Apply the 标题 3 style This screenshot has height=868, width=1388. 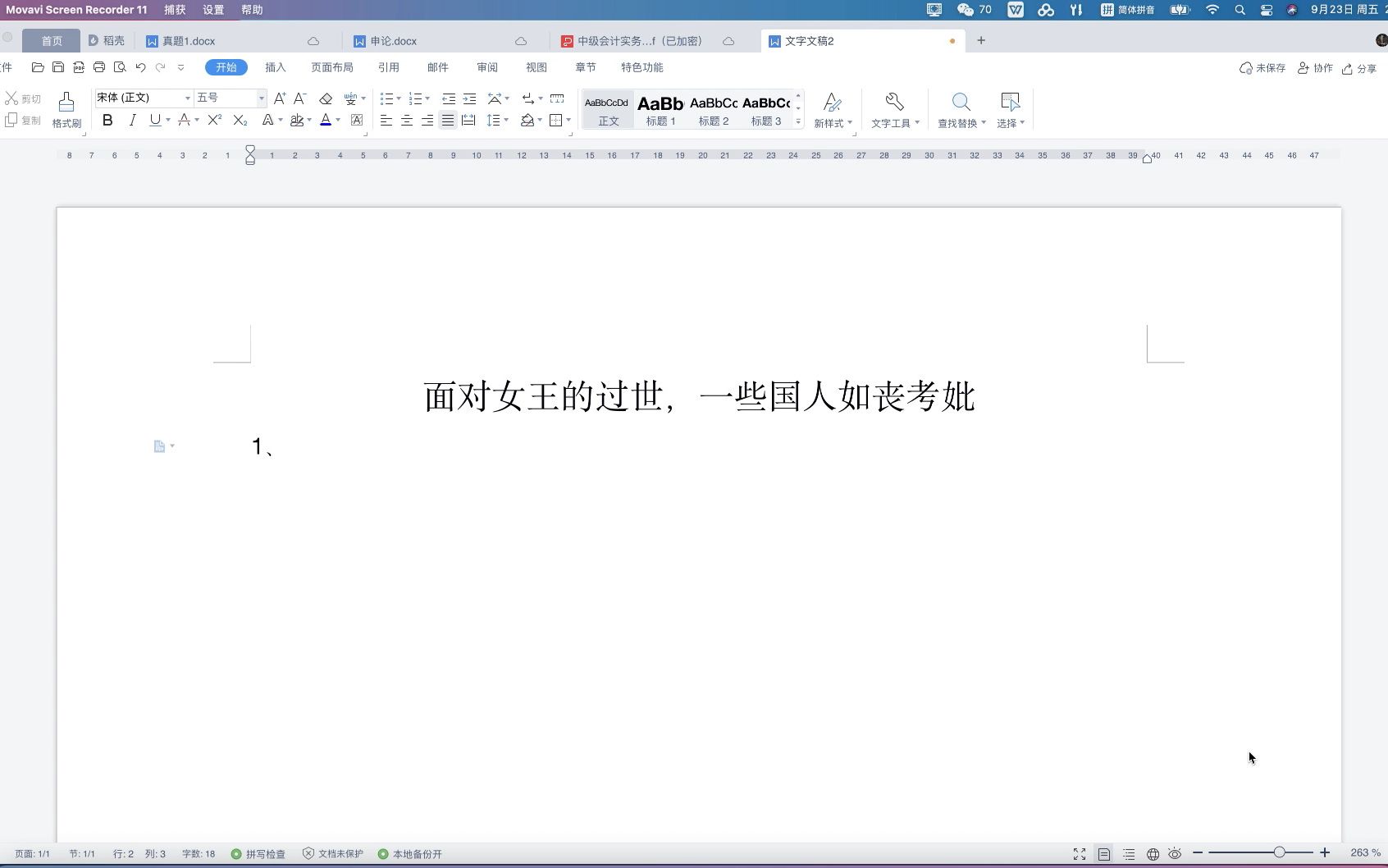pos(766,110)
